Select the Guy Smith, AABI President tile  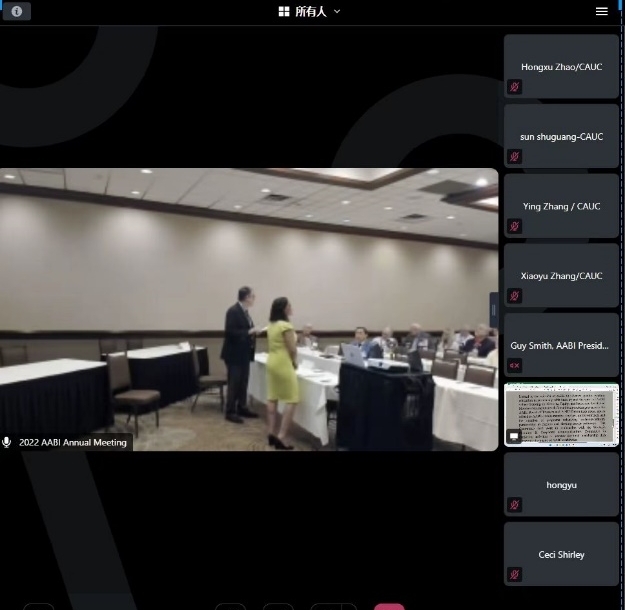561,345
